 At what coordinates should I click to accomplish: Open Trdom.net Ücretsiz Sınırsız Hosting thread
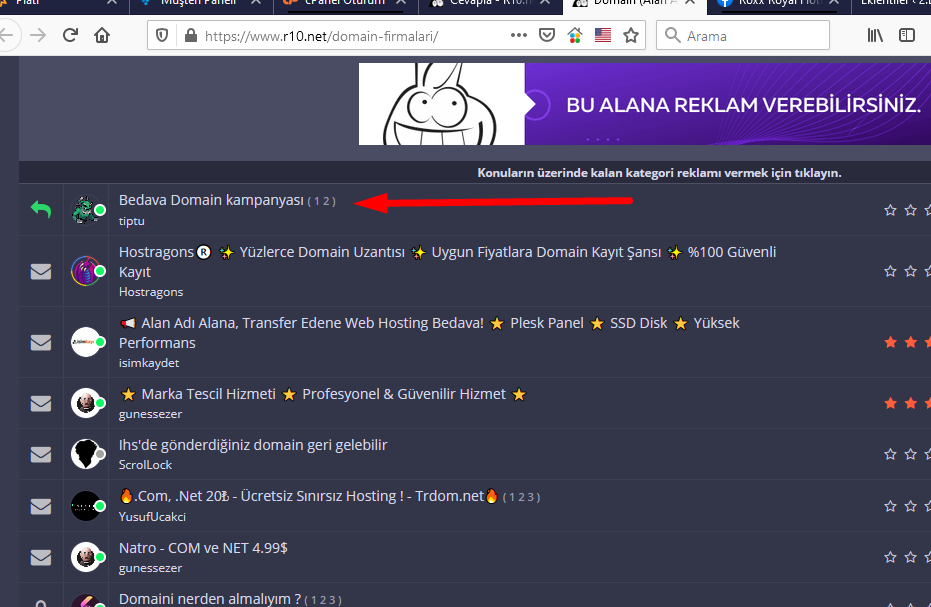tap(309, 496)
